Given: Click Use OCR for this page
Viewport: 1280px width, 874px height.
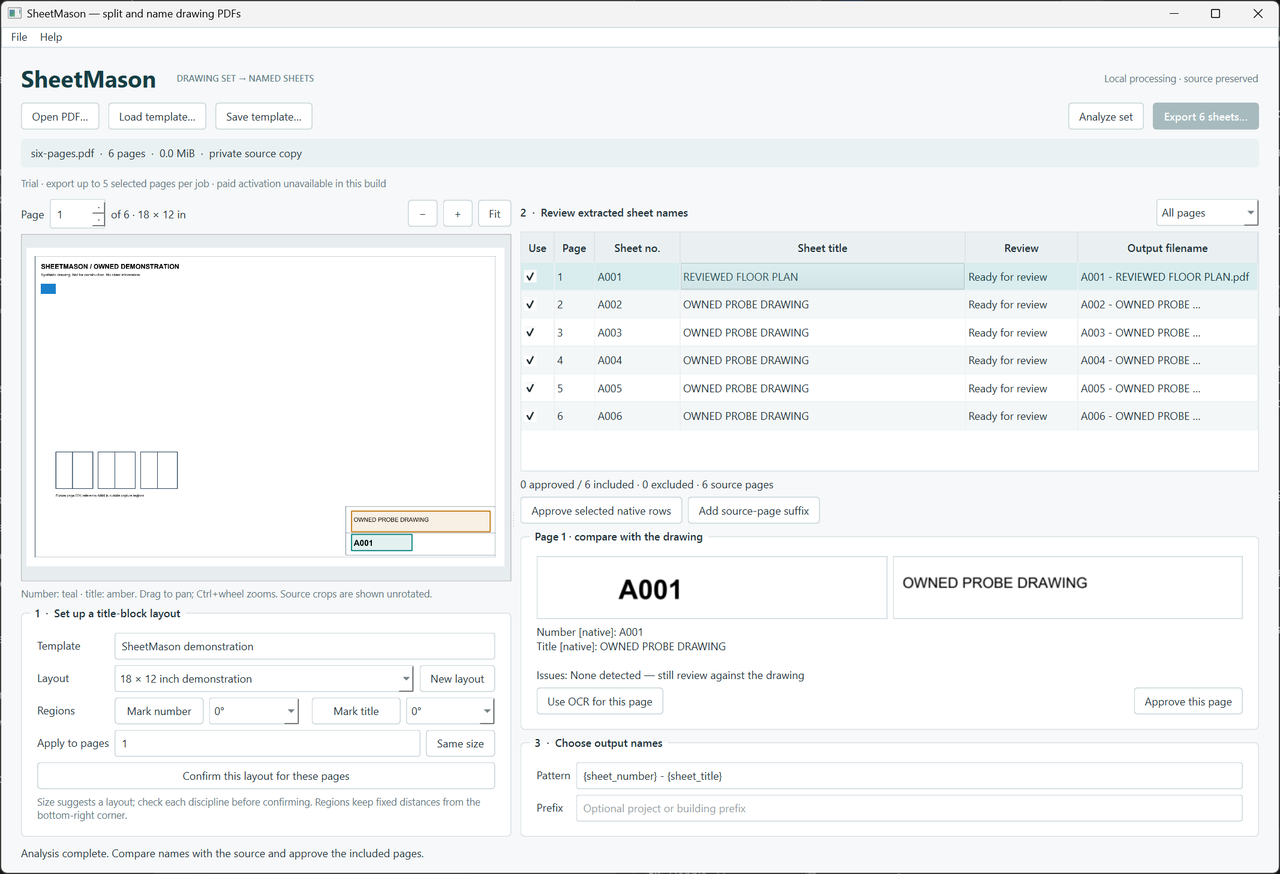Looking at the screenshot, I should [600, 702].
